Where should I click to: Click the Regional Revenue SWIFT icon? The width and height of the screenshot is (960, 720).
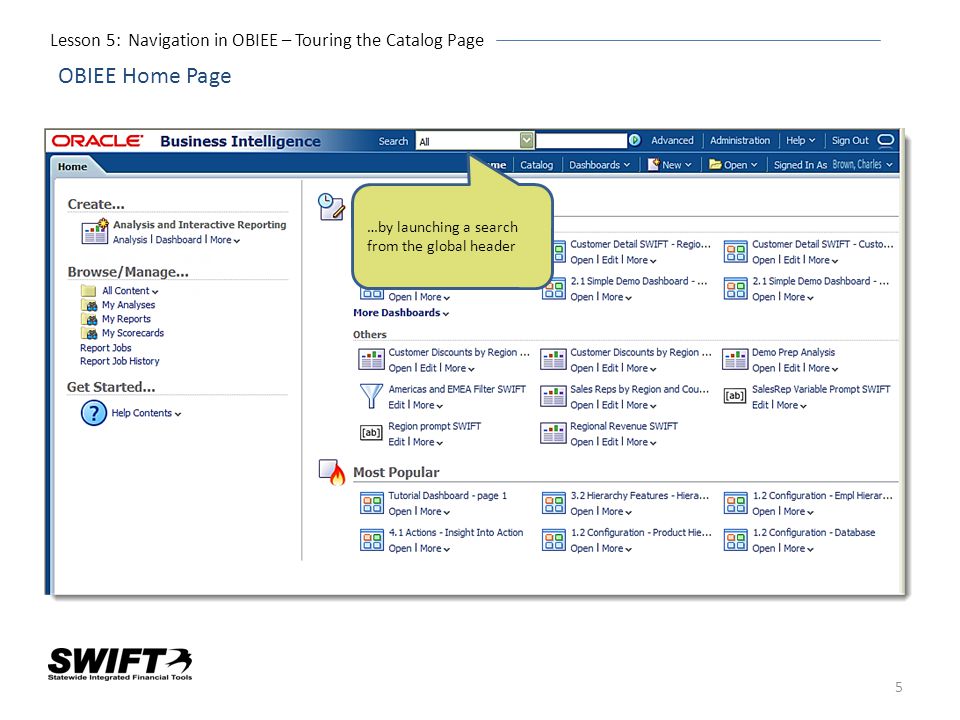tap(553, 433)
